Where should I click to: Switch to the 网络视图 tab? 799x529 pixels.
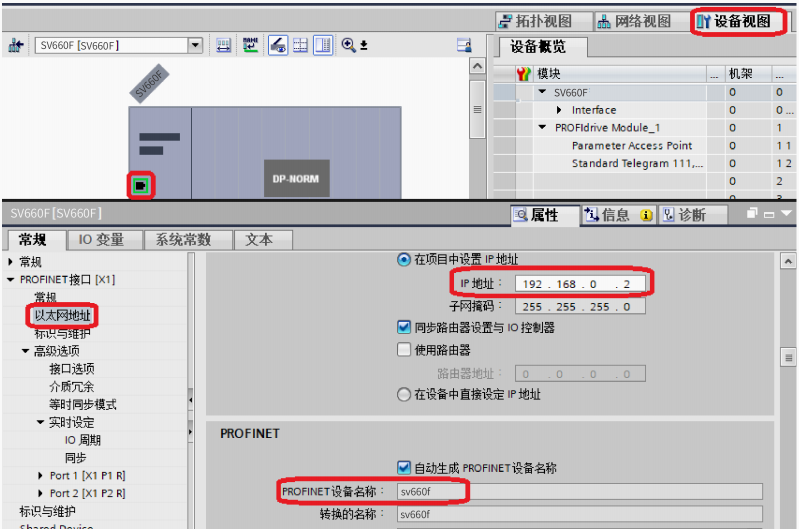pos(642,21)
